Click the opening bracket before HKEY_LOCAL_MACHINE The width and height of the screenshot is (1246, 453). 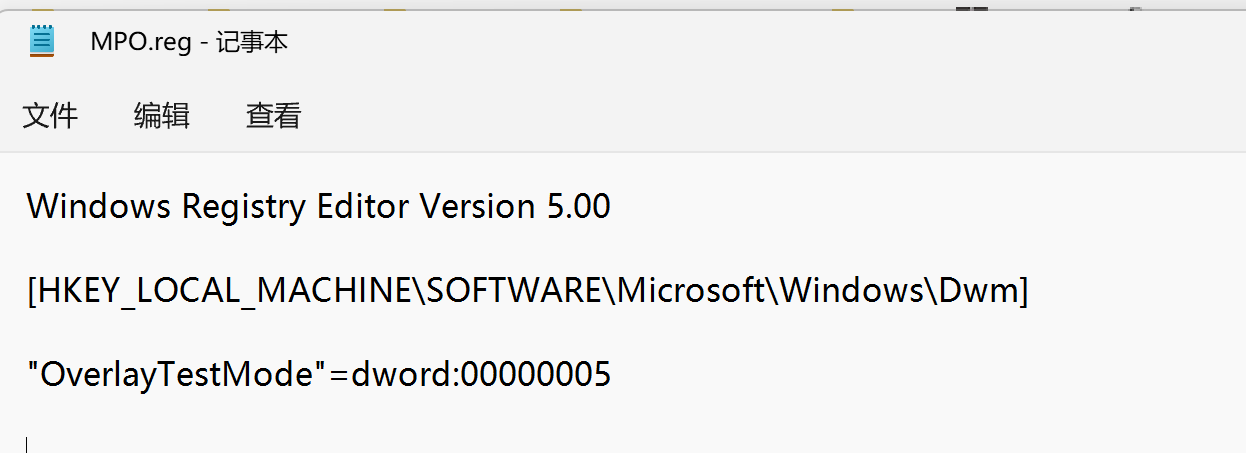pos(32,291)
